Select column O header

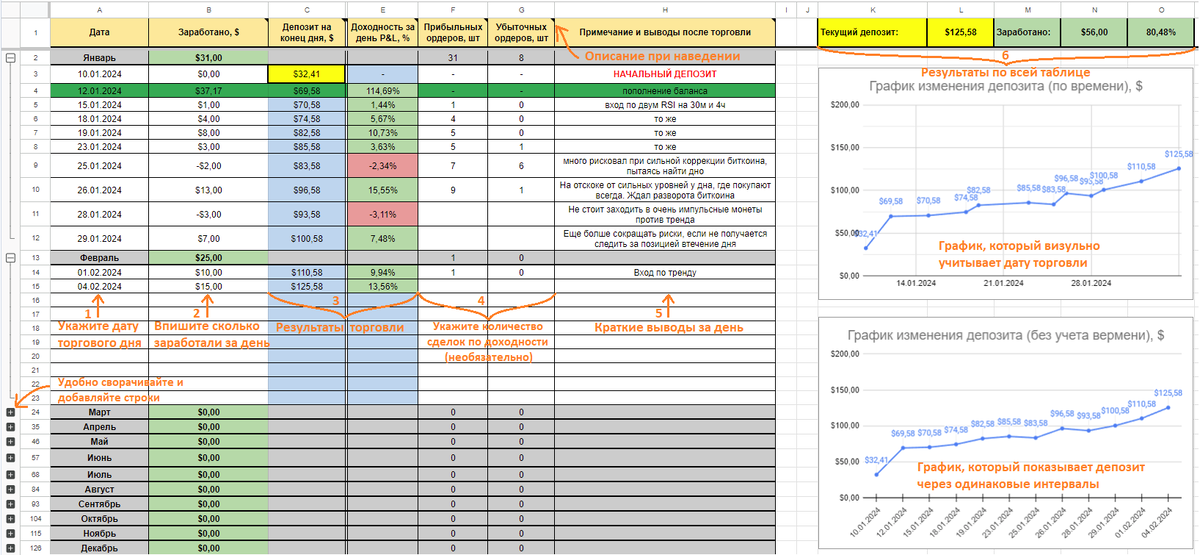[x=1162, y=8]
